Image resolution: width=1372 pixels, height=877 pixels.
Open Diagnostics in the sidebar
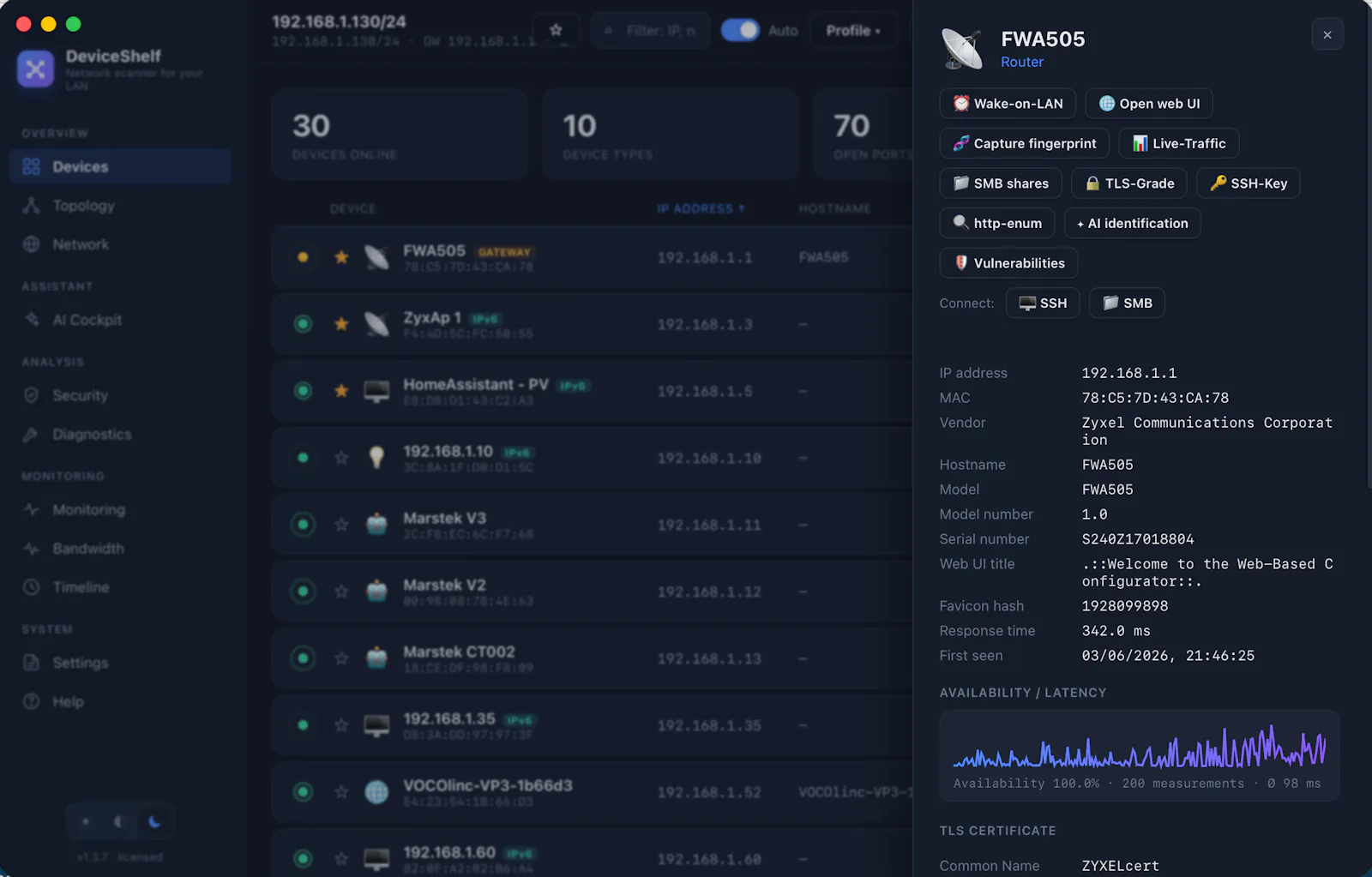point(120,435)
